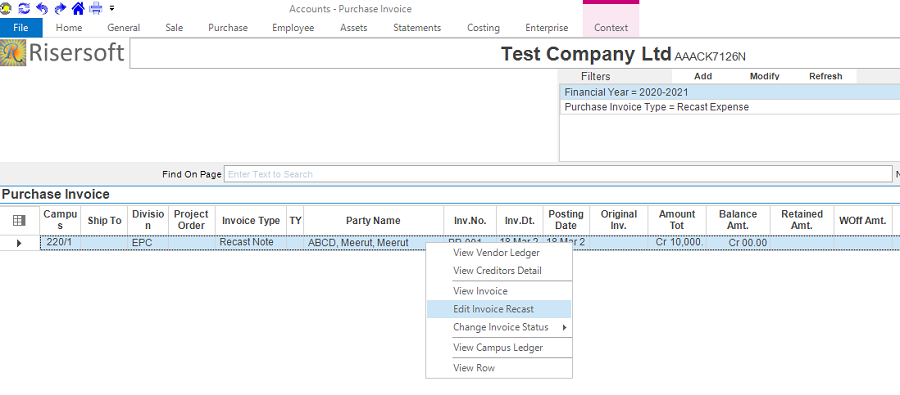Image resolution: width=900 pixels, height=395 pixels.
Task: Click the Modify filter button
Action: 765,76
